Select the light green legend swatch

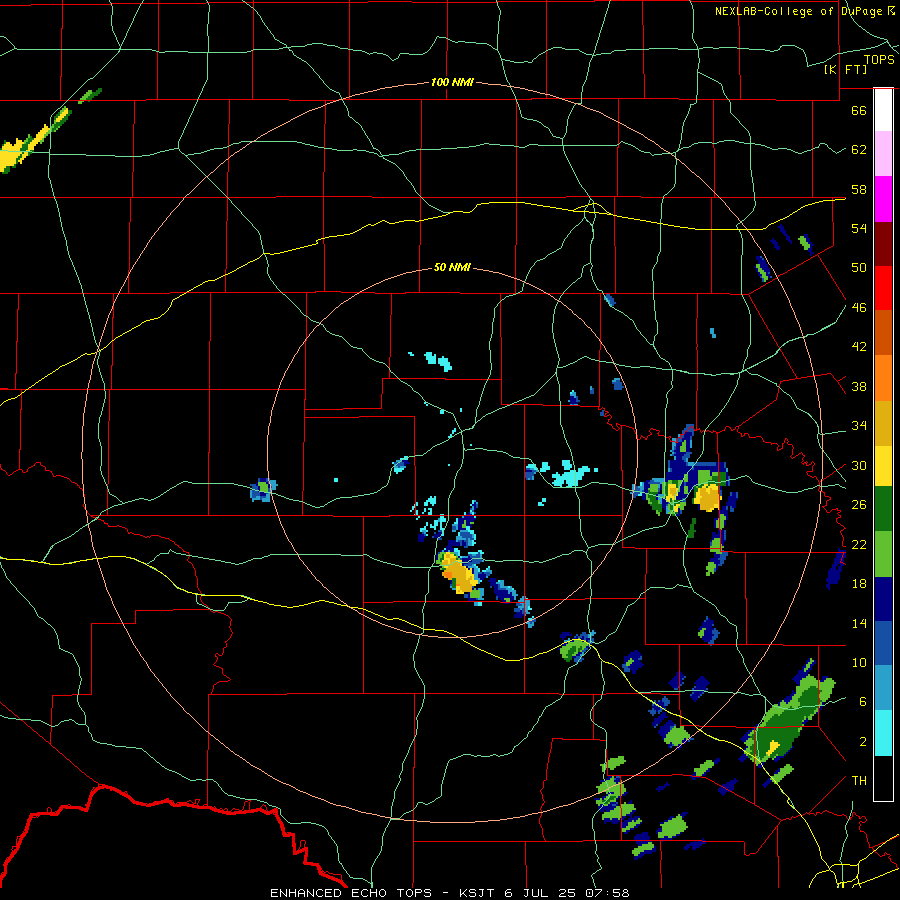pyautogui.click(x=883, y=554)
